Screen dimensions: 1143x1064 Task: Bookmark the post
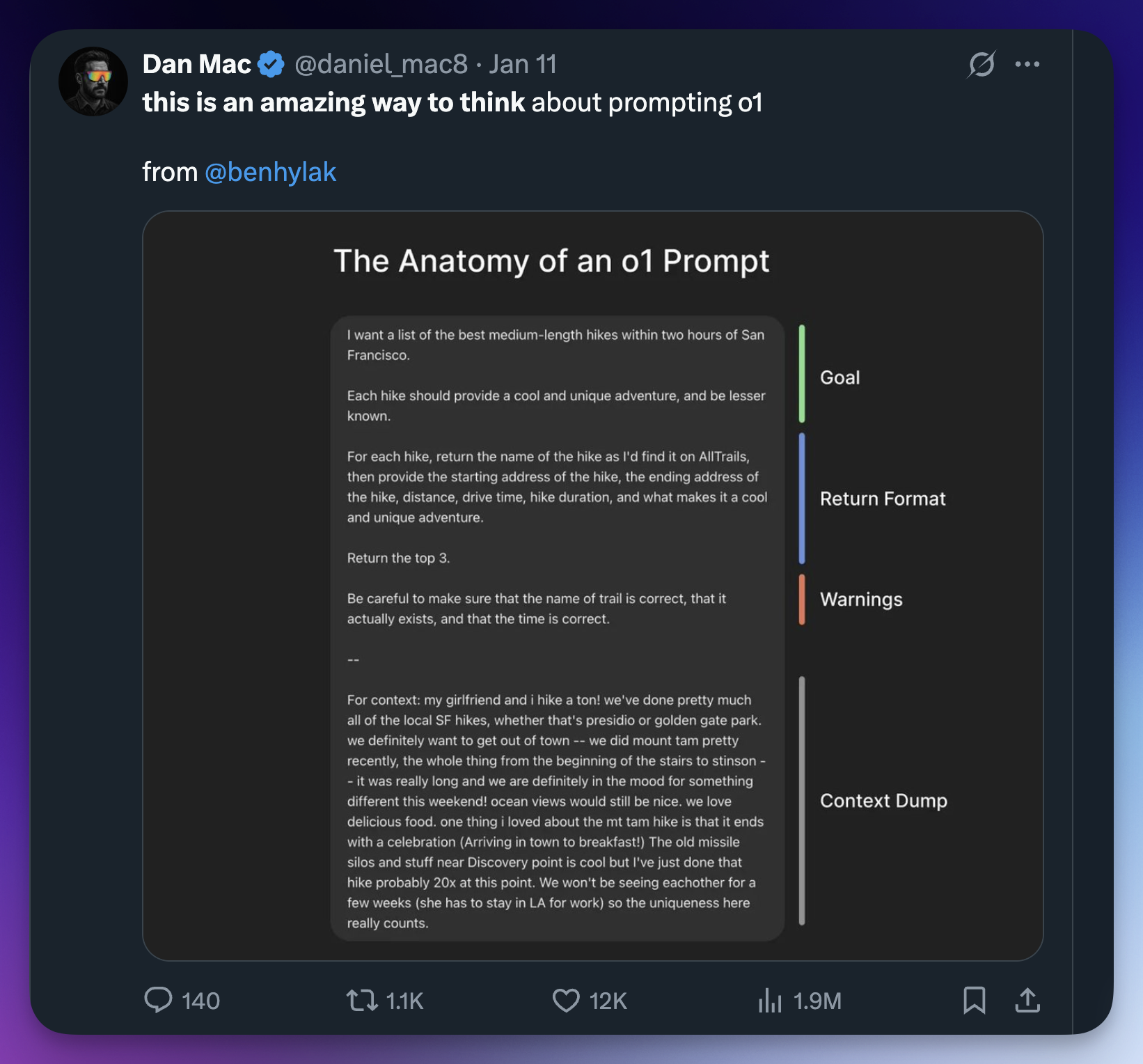tap(974, 1001)
